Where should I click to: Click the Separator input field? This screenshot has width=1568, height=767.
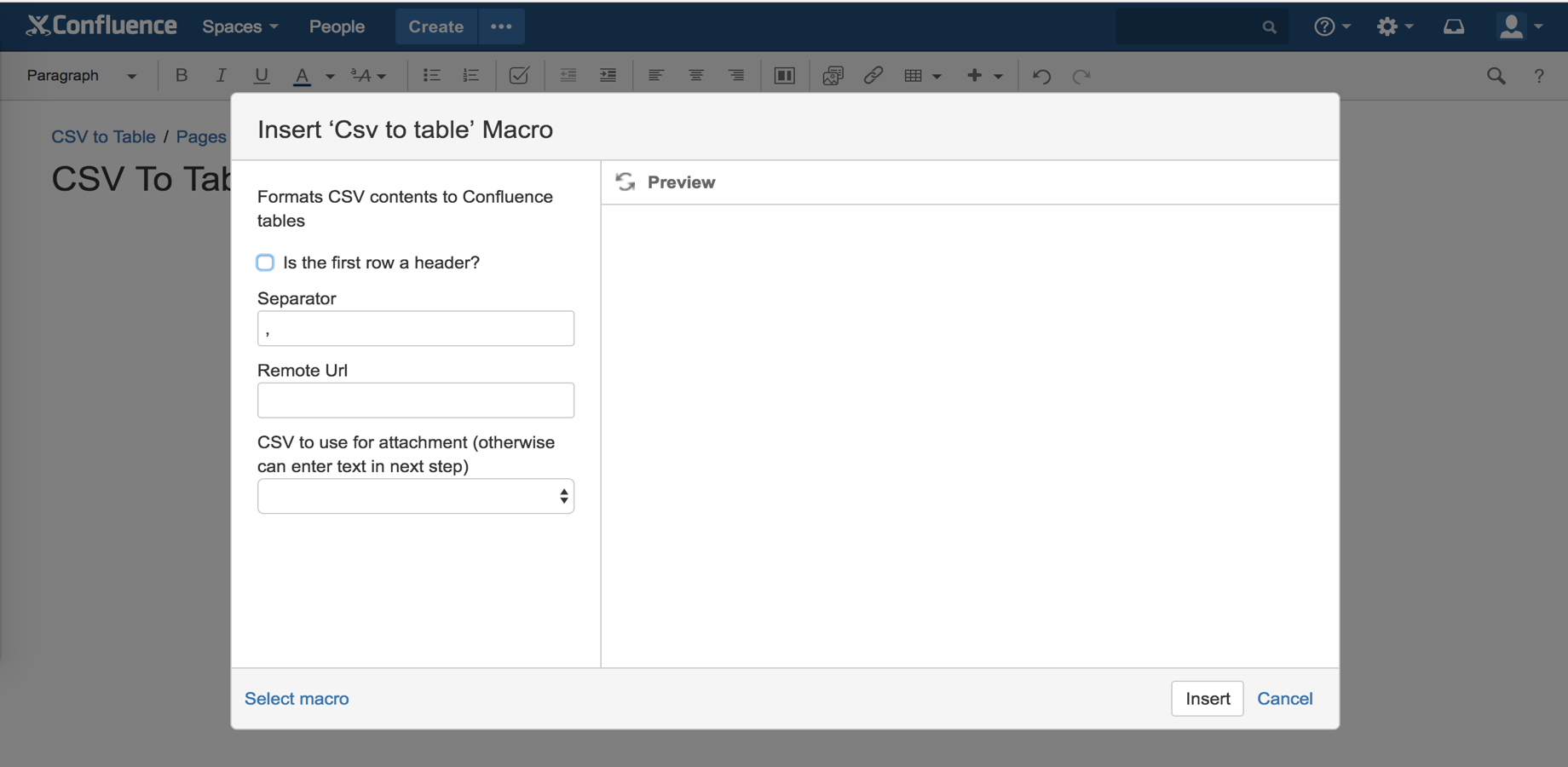tap(416, 328)
